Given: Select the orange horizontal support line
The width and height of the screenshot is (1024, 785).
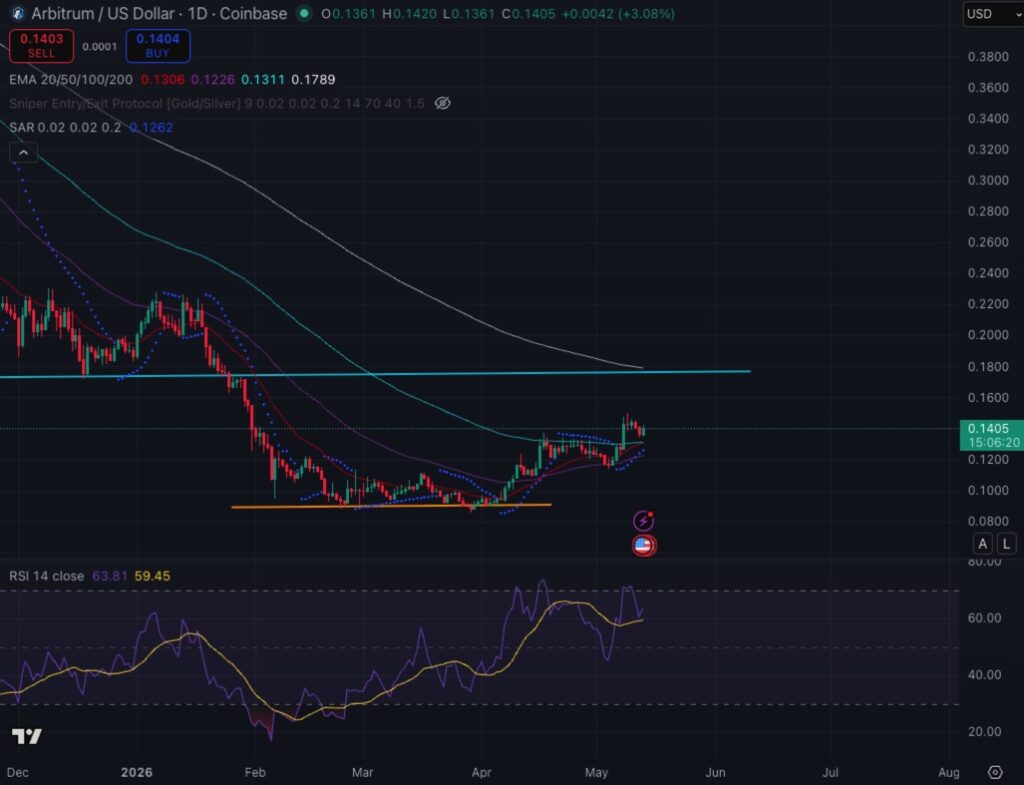Looking at the screenshot, I should (392, 505).
